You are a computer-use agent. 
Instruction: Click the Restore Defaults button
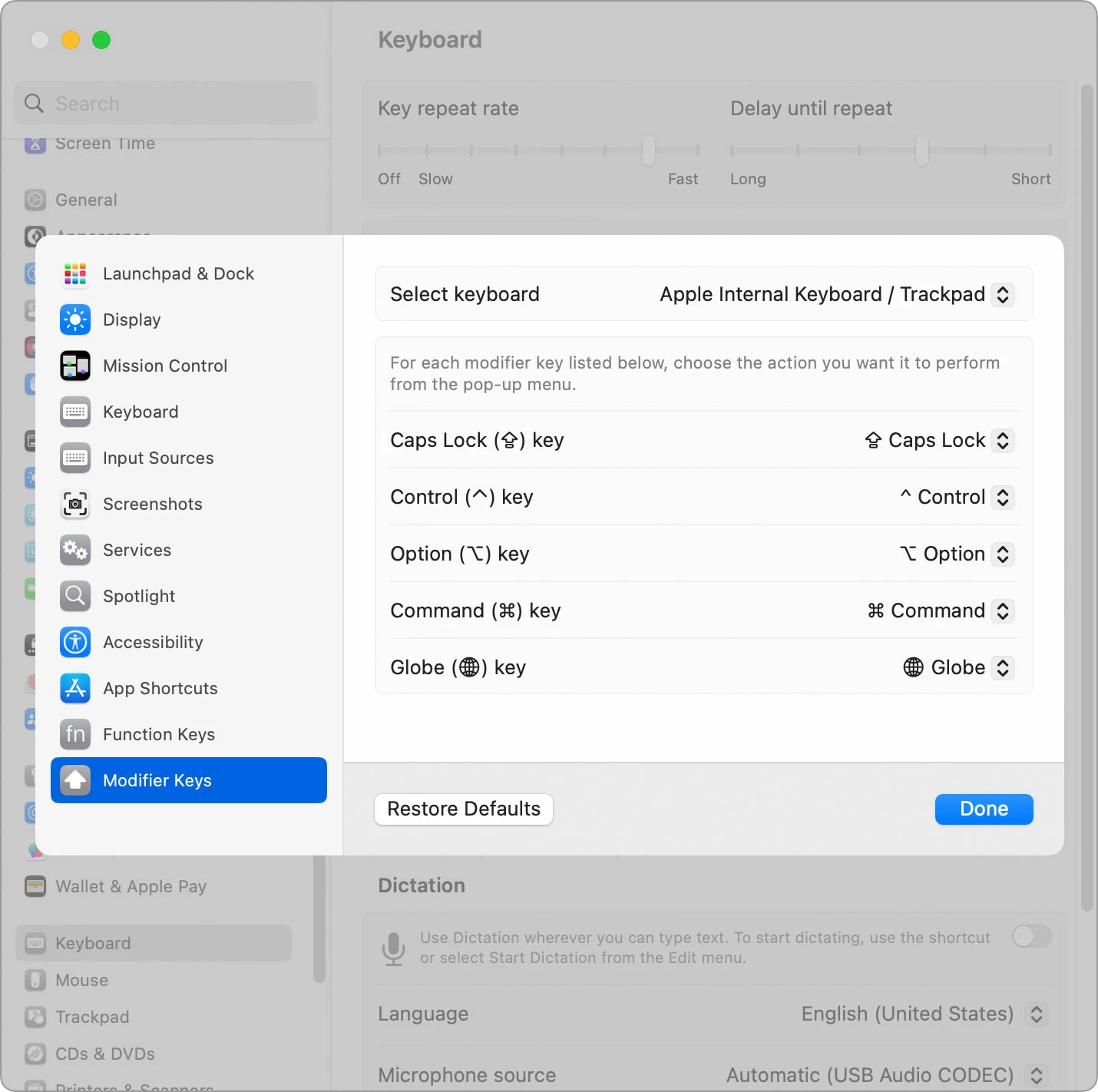(464, 809)
